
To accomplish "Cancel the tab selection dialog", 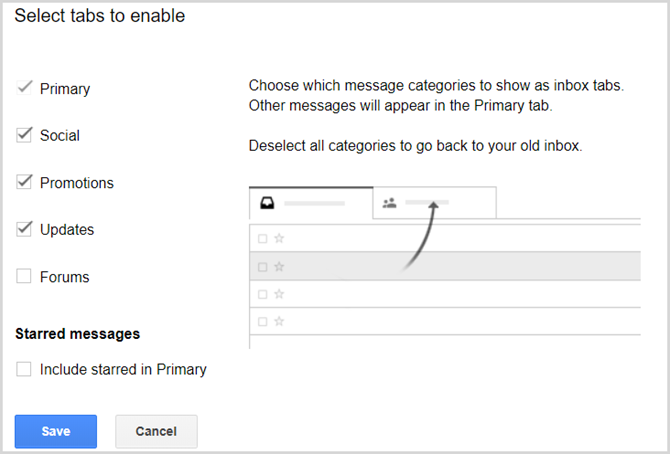I will pos(156,431).
